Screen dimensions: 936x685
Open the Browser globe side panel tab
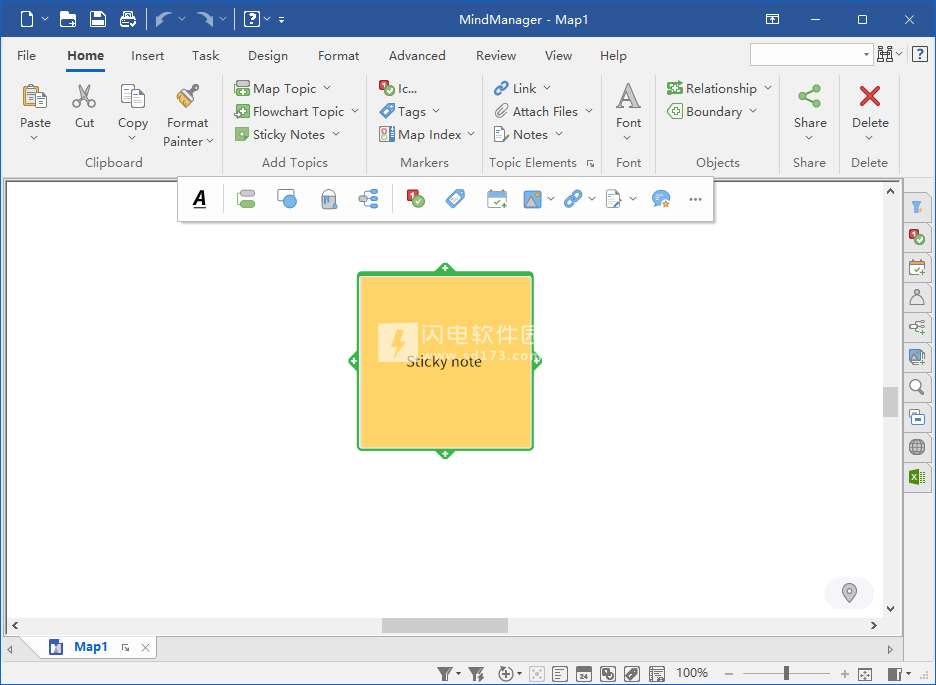(917, 446)
